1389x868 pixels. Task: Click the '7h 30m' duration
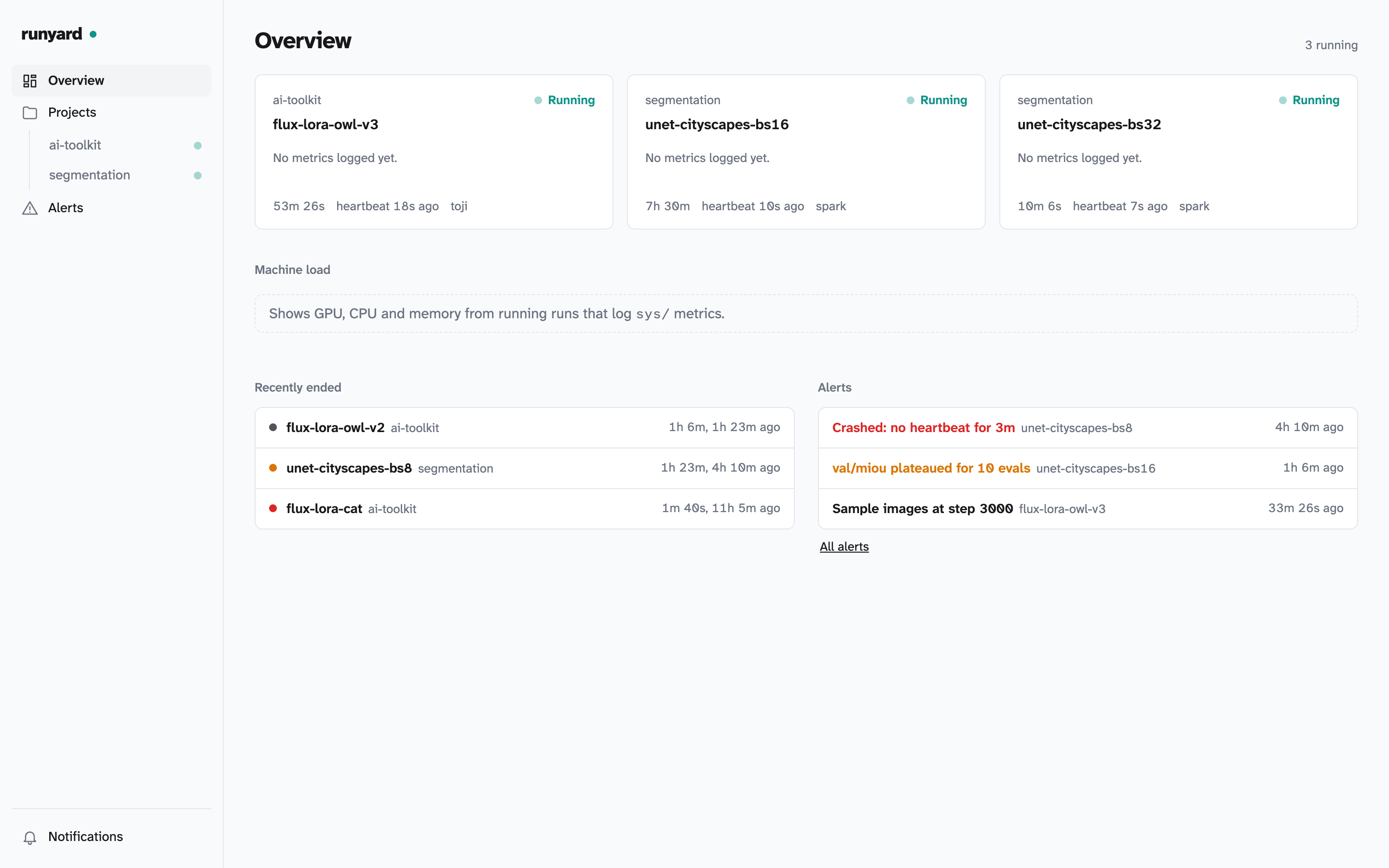pos(667,206)
